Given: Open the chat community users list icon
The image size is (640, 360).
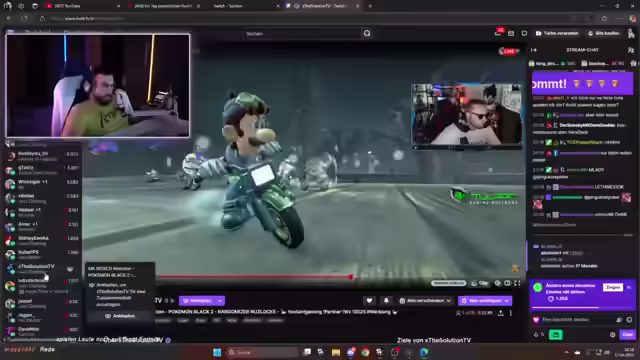Looking at the screenshot, I should coord(631,50).
